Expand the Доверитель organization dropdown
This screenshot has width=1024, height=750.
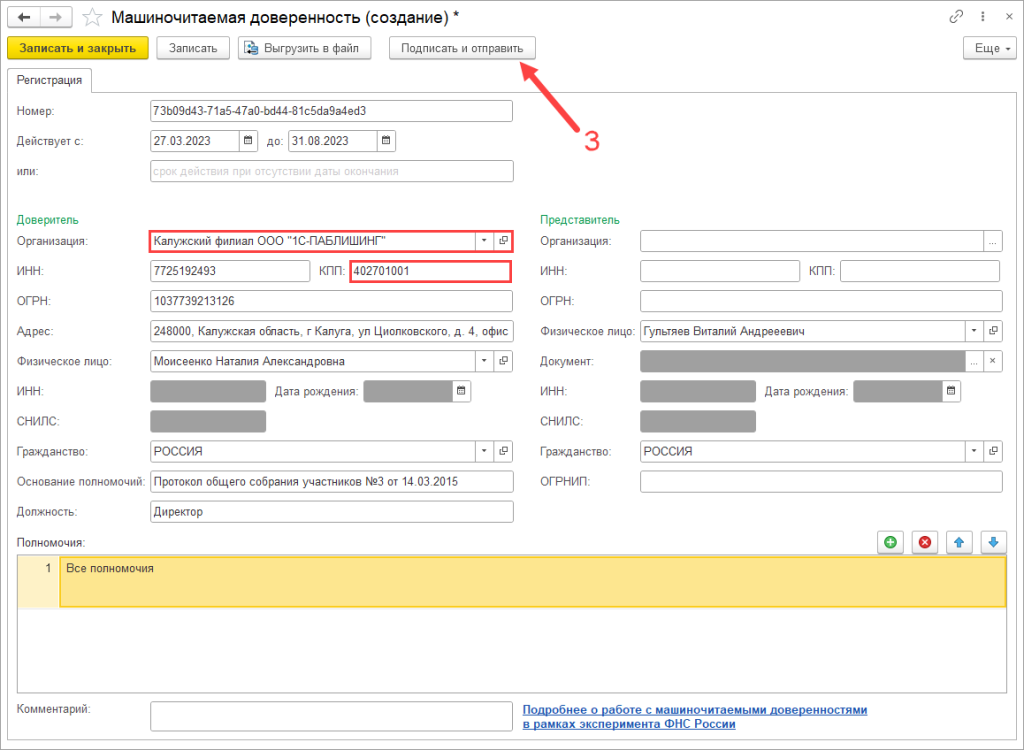click(x=484, y=241)
